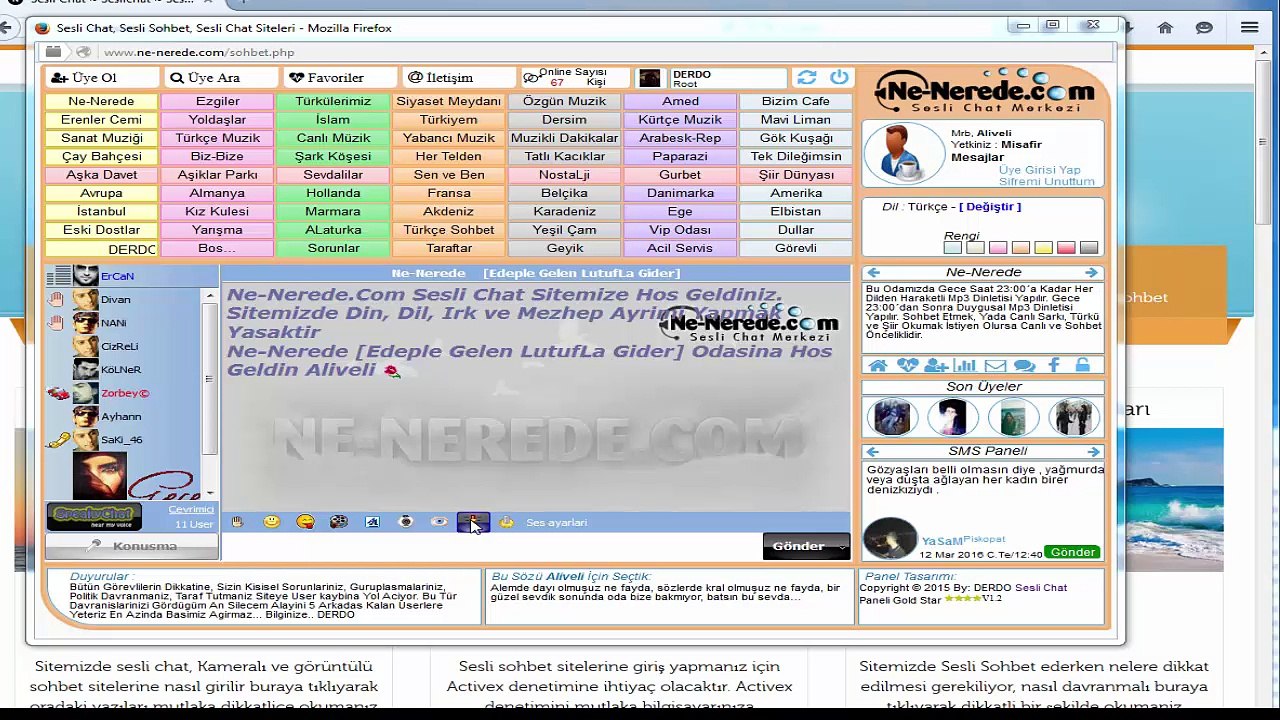Join the Siyaset Meydanı room
Image resolution: width=1280 pixels, height=720 pixels.
coord(448,101)
